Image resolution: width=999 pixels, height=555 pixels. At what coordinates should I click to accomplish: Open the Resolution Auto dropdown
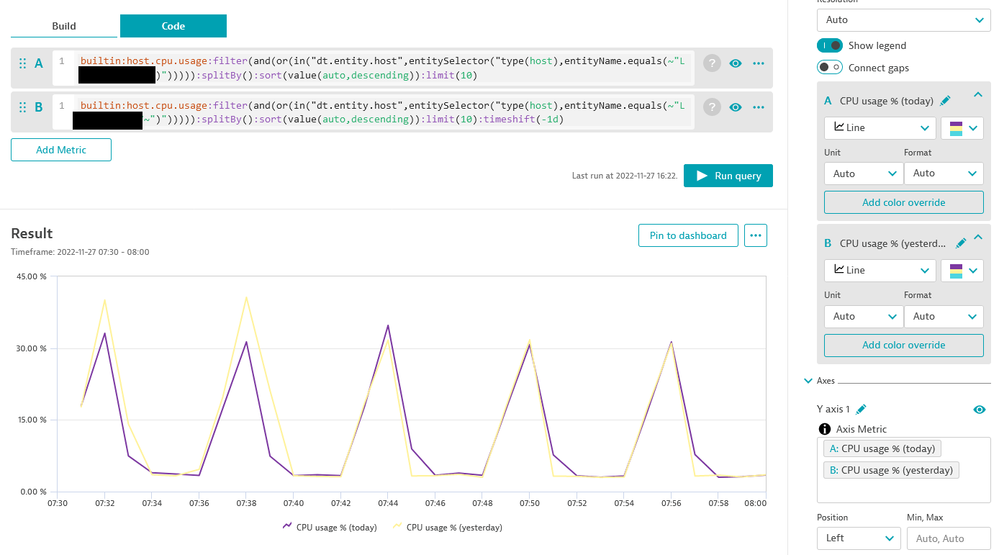pos(903,20)
